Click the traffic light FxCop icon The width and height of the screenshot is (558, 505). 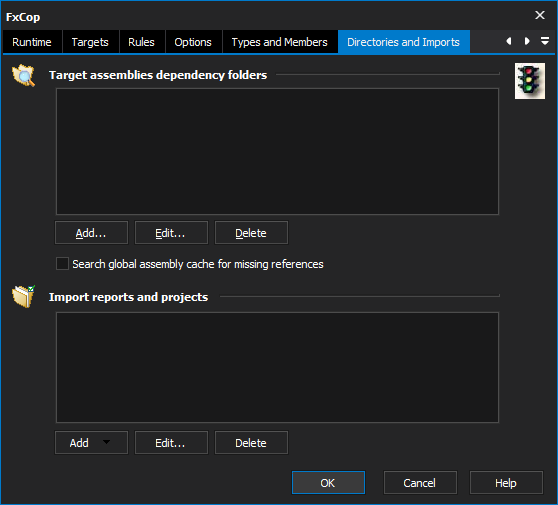530,81
